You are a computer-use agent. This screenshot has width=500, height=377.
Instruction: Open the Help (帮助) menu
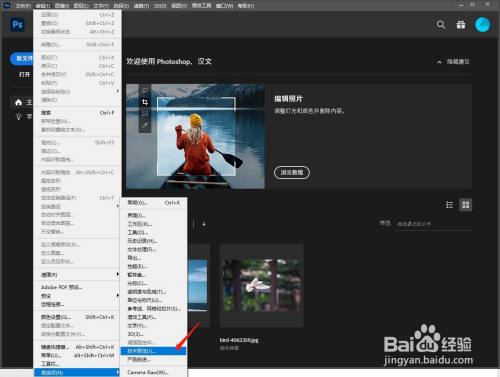pyautogui.click(x=246, y=6)
